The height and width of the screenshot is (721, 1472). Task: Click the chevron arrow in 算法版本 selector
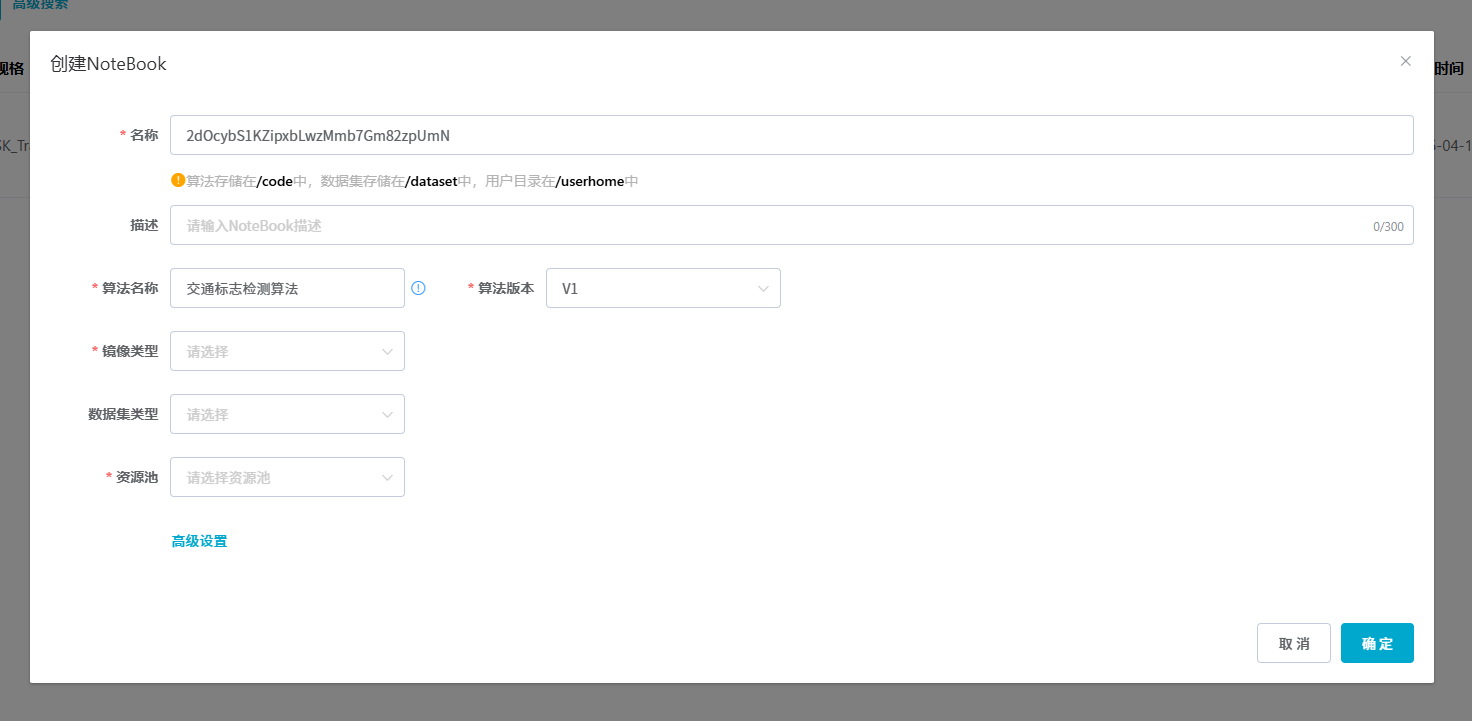763,289
